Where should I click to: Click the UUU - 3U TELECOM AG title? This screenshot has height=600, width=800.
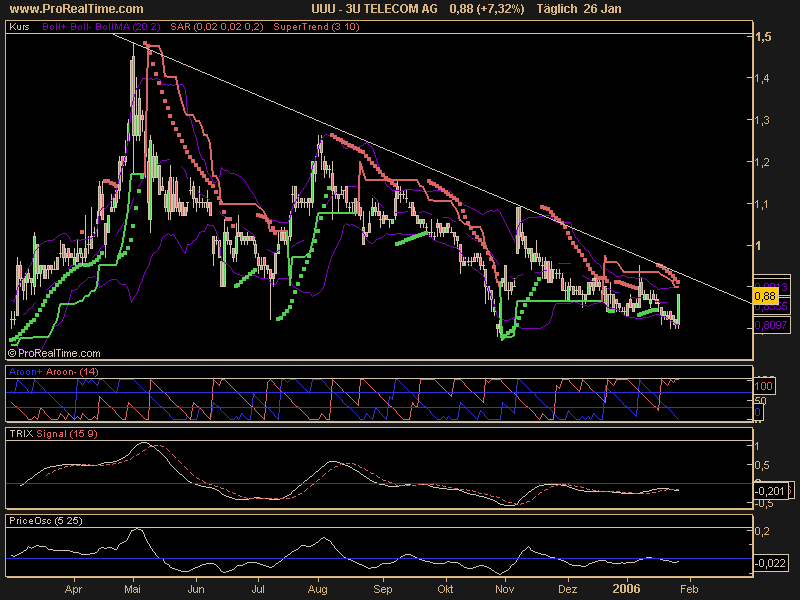click(x=374, y=9)
